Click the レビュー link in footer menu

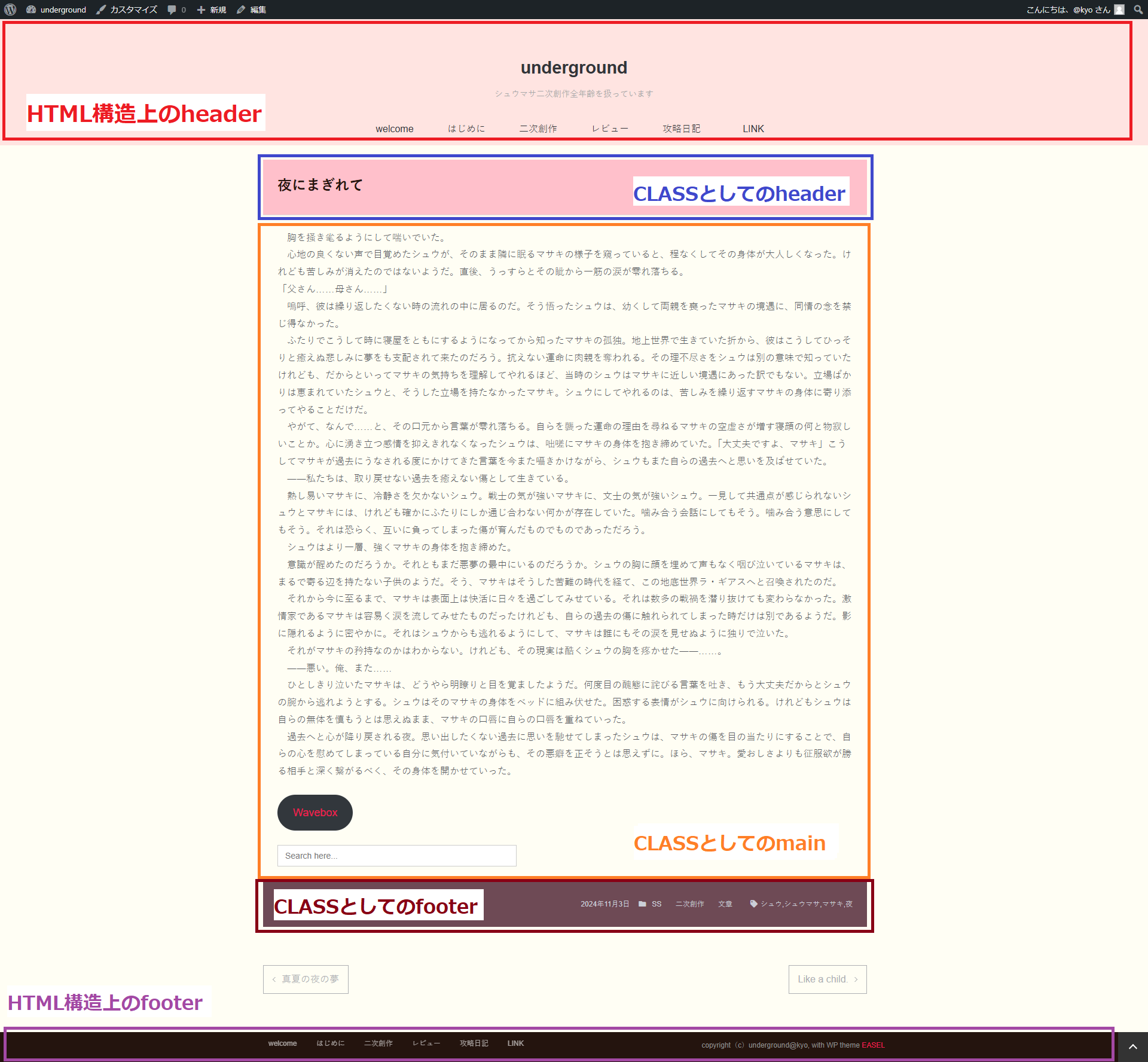tap(426, 1043)
